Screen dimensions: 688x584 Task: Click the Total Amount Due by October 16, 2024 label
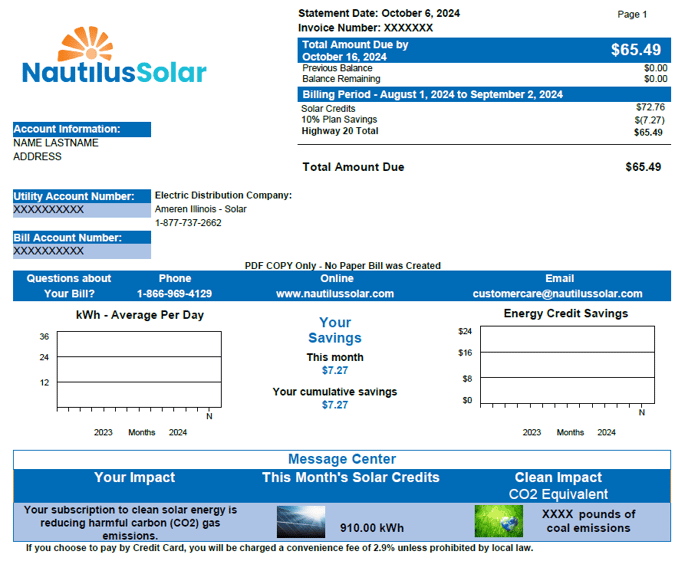pyautogui.click(x=355, y=50)
